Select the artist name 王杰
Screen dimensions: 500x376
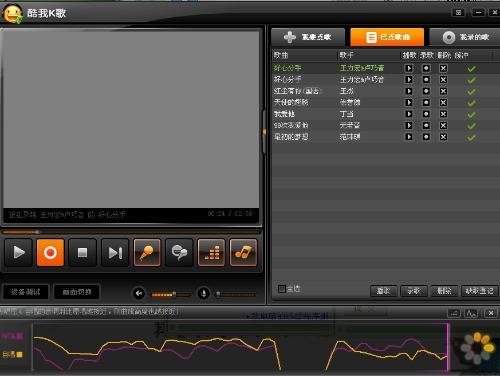pyautogui.click(x=346, y=91)
